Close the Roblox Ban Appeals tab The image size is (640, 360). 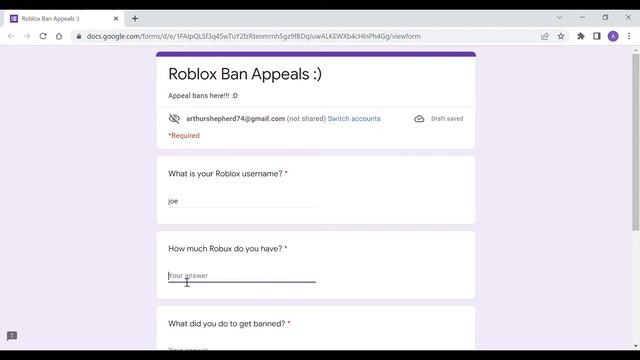click(x=116, y=18)
